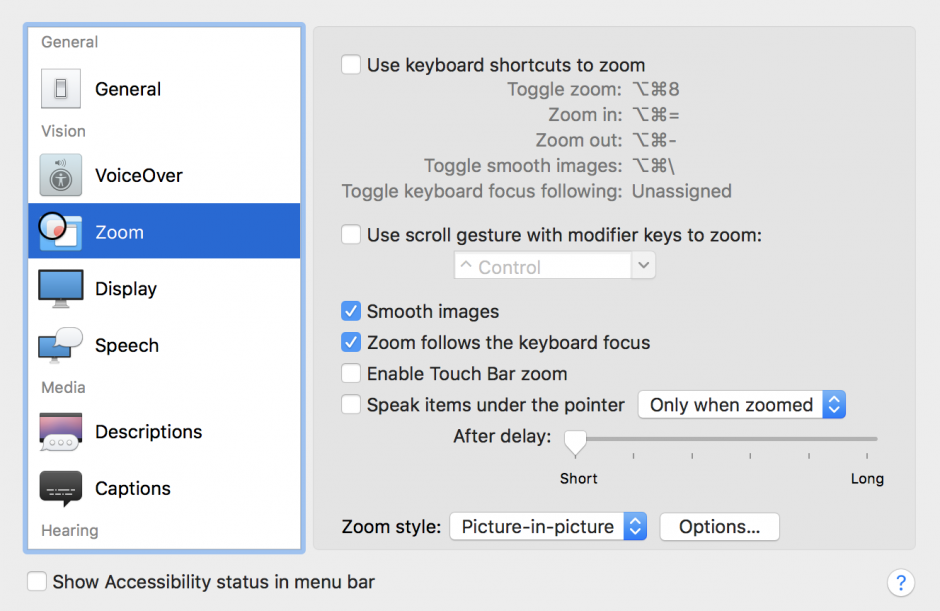Disable the Smooth images checkbox

pyautogui.click(x=351, y=311)
